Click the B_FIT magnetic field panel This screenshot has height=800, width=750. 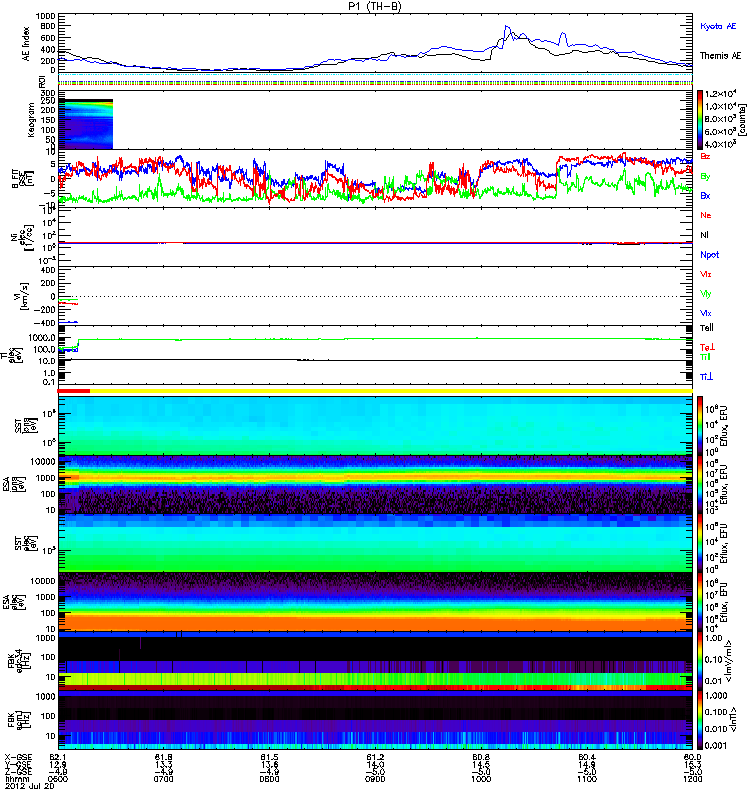click(376, 179)
